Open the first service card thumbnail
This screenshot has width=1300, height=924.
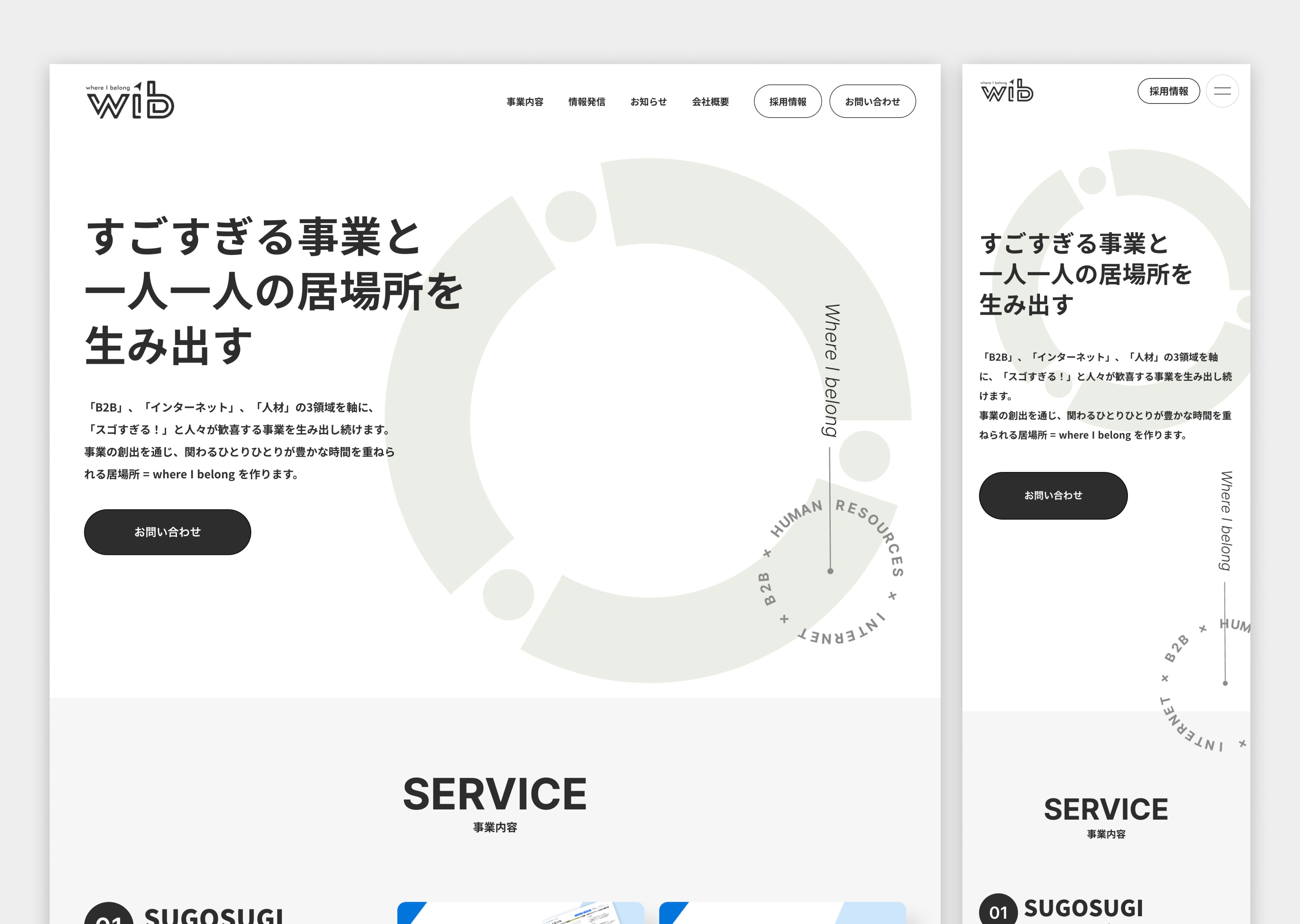[520, 913]
